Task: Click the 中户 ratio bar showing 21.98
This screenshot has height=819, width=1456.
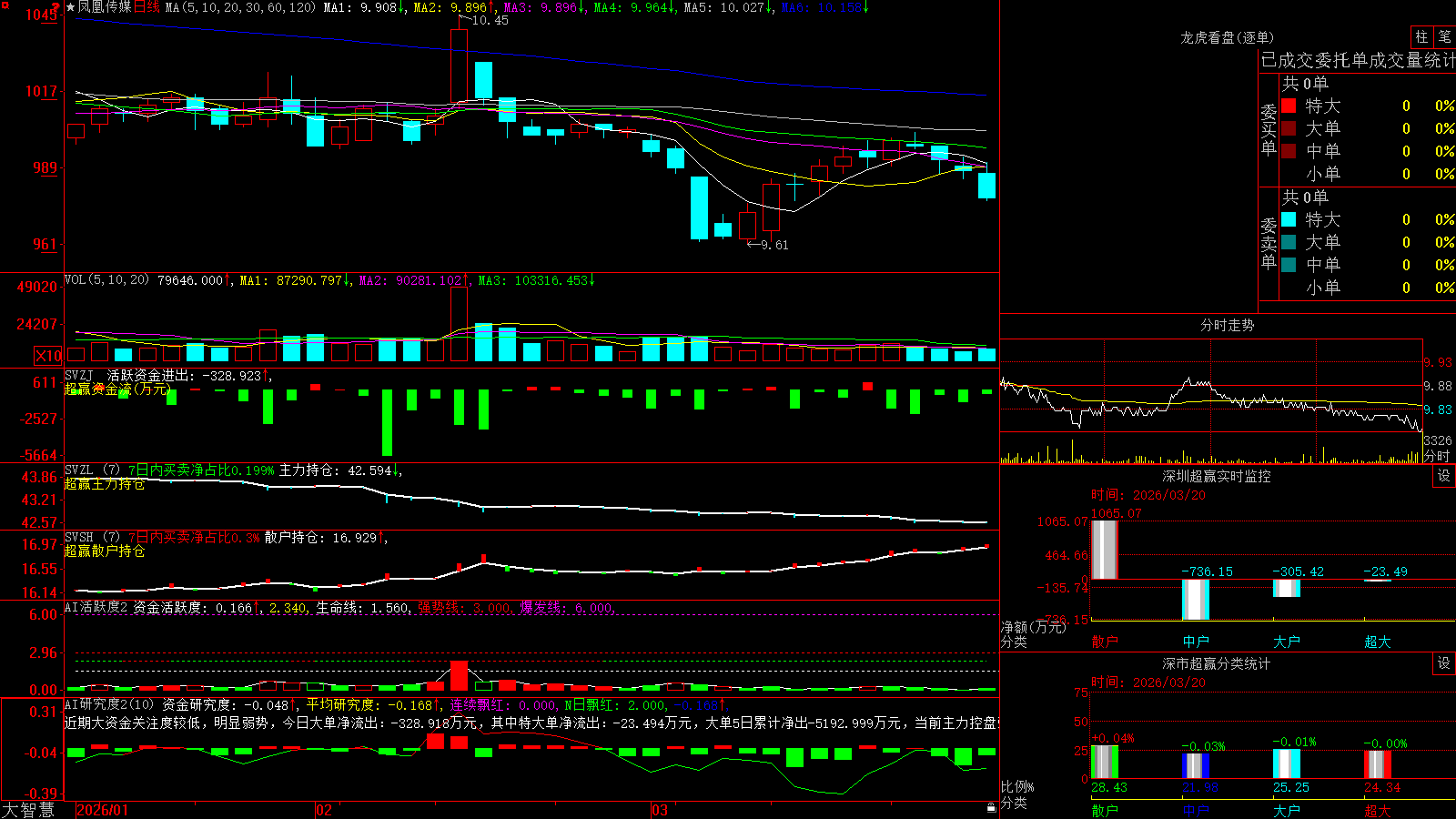Action: click(1196, 765)
